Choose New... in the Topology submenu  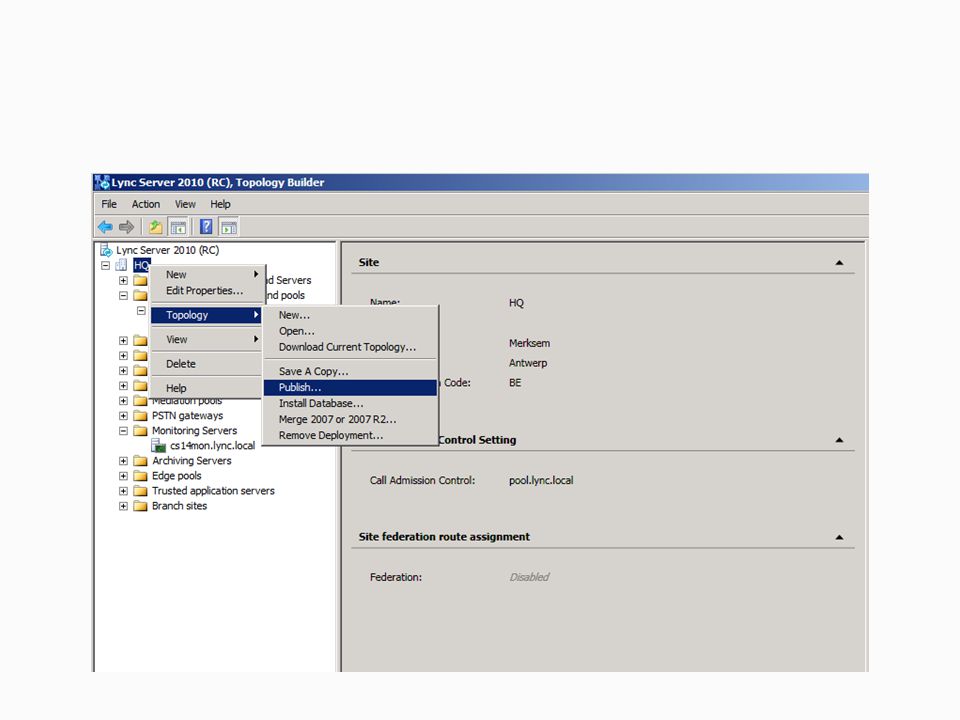click(350, 315)
